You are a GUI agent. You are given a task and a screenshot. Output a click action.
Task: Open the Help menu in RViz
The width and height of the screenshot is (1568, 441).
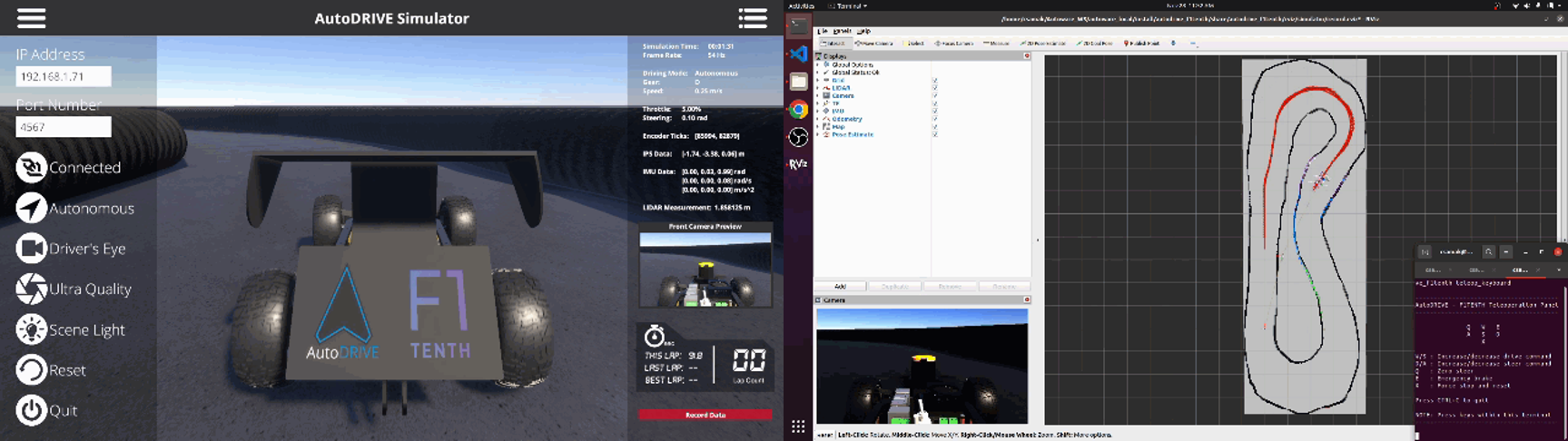click(x=863, y=31)
